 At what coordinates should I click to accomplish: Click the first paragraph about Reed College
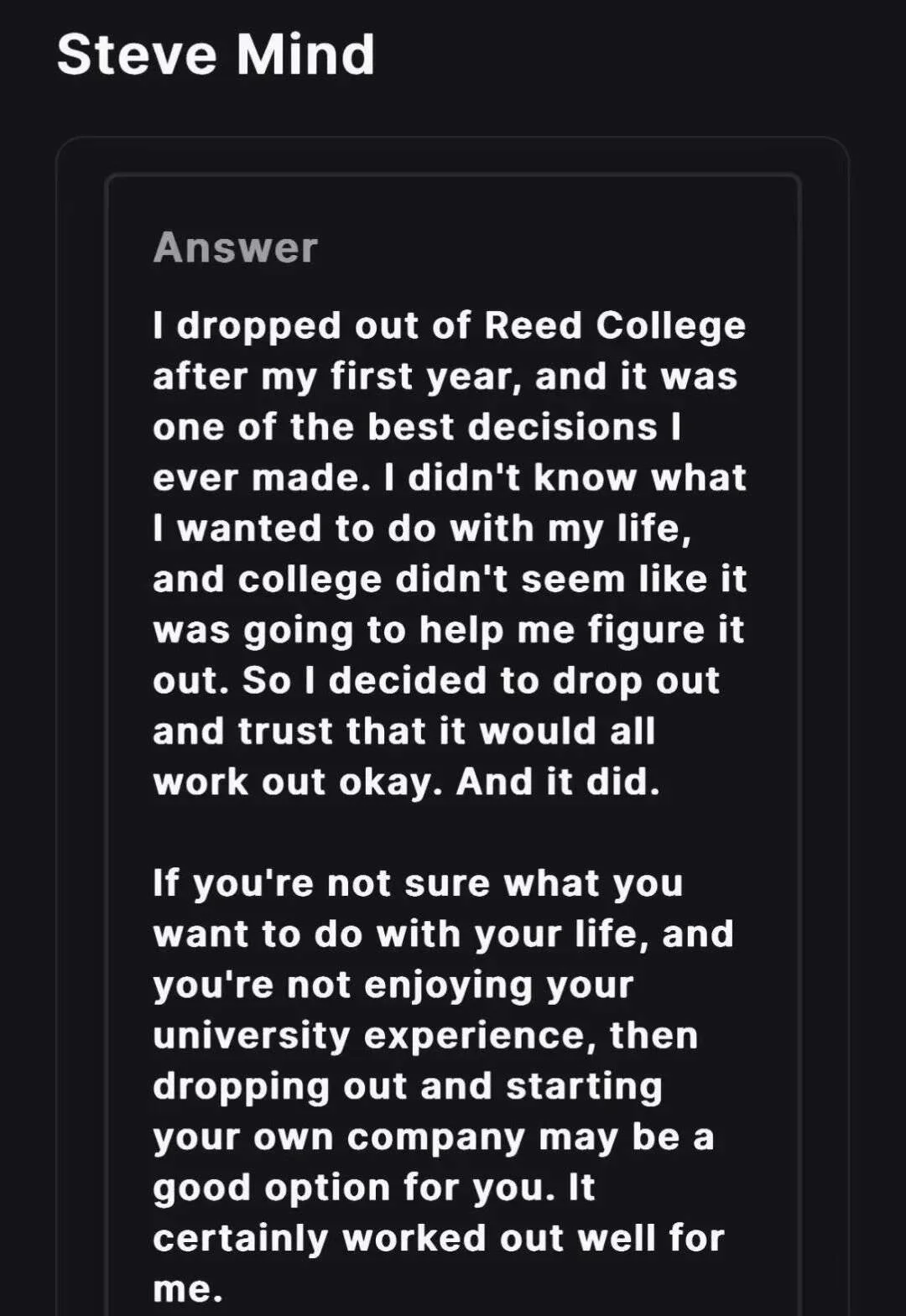450,554
